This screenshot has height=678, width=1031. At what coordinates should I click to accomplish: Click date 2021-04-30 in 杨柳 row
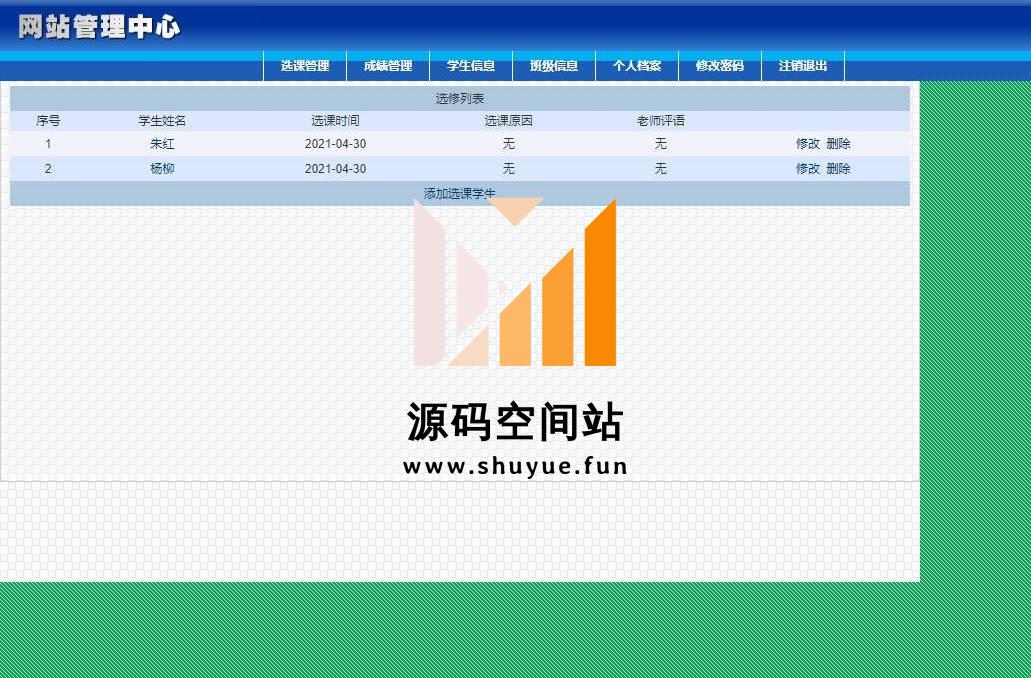point(335,168)
